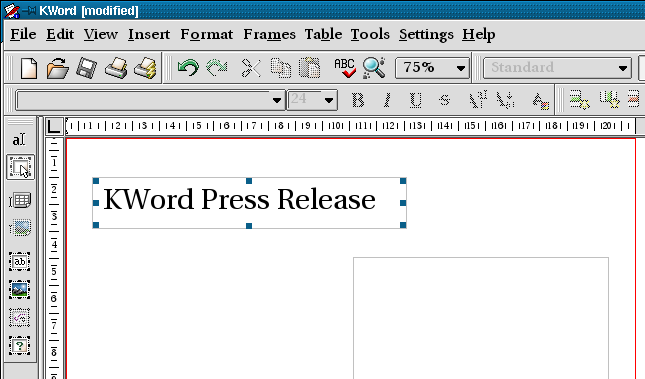Save the document with the floppy icon
The width and height of the screenshot is (645, 379).
86,68
